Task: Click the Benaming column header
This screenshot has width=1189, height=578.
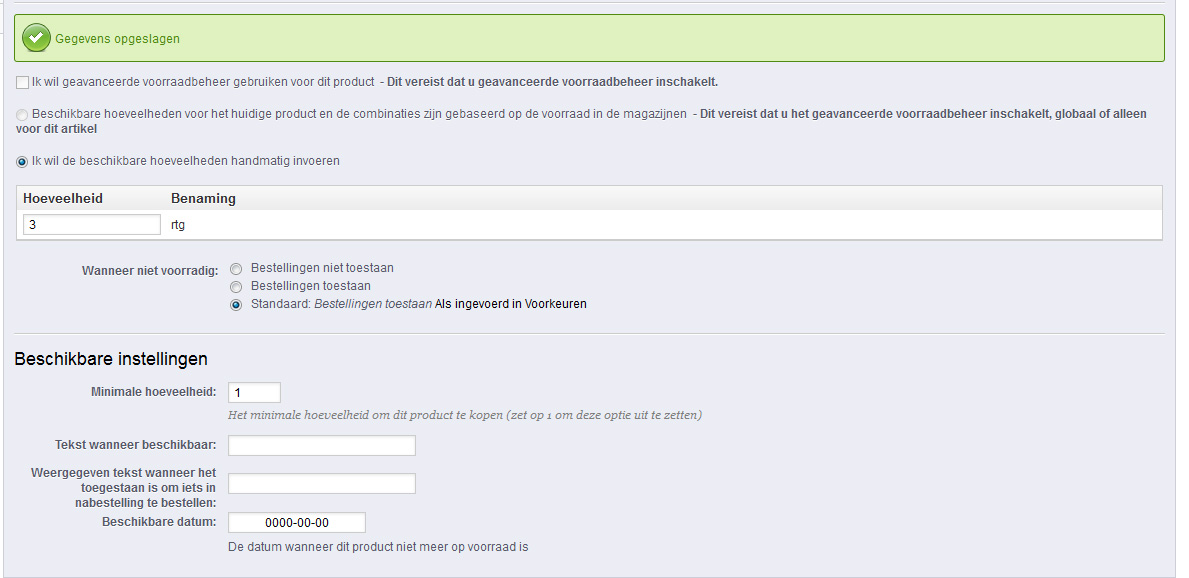Action: [x=203, y=198]
